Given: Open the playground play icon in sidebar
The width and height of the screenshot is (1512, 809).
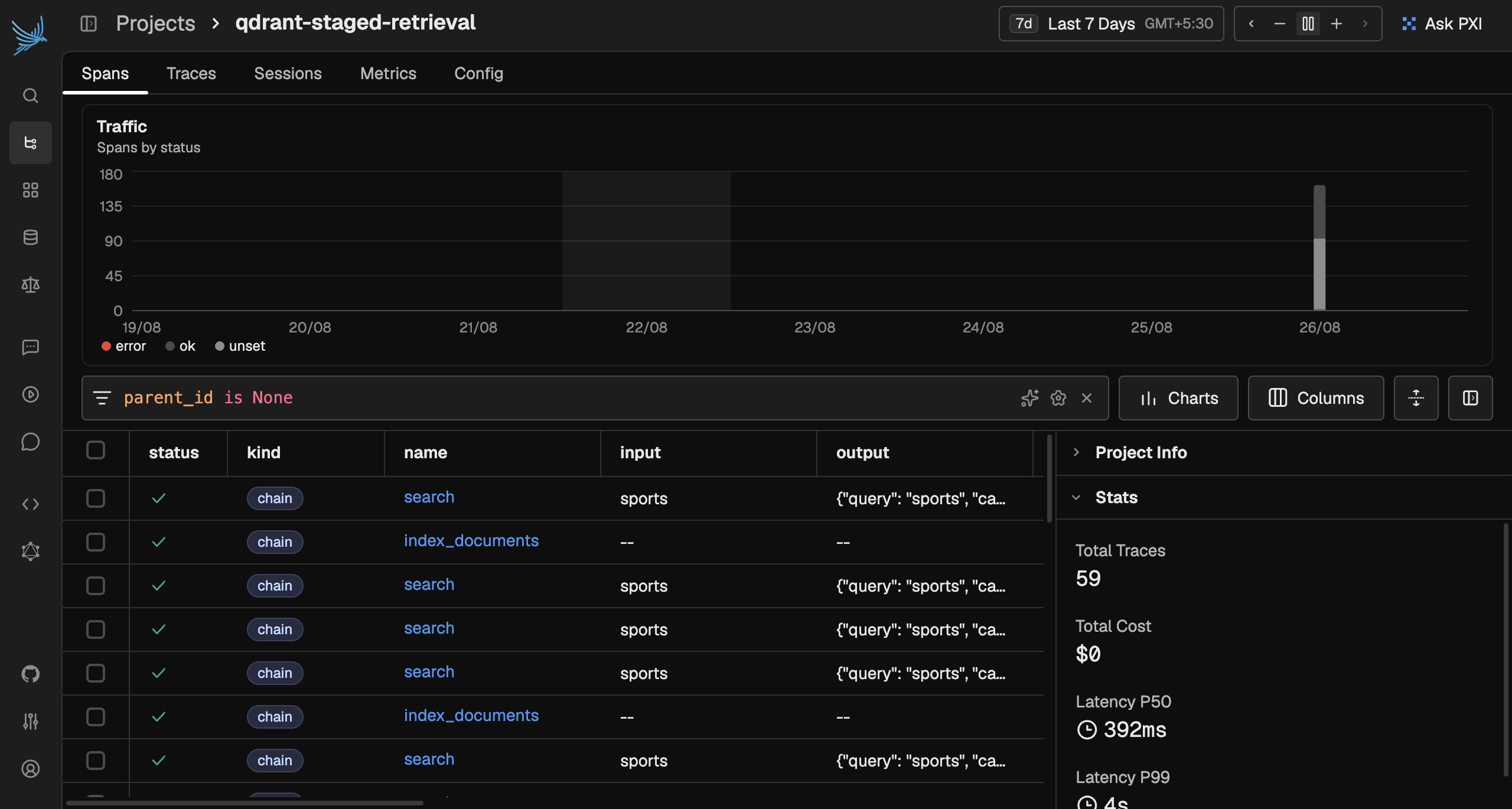Looking at the screenshot, I should pos(30,394).
